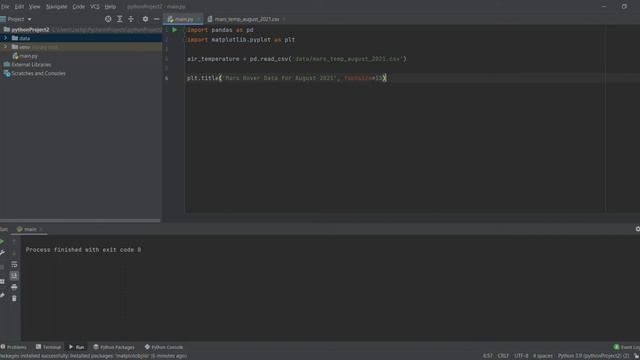Screen dimensions: 640x360
Task: Select the venv folder row
Action: (81, 47)
